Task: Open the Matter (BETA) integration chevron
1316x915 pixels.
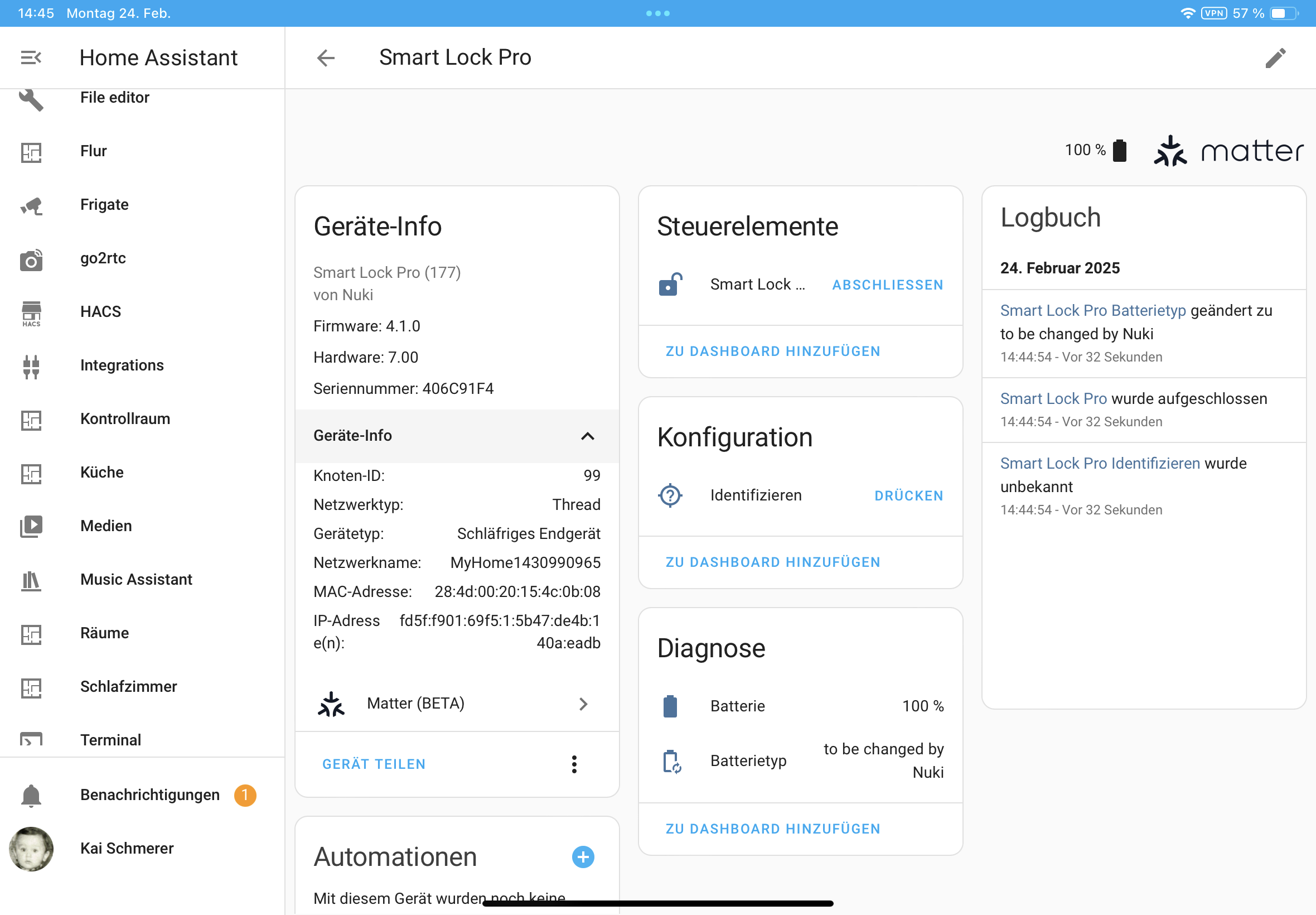Action: (x=583, y=704)
